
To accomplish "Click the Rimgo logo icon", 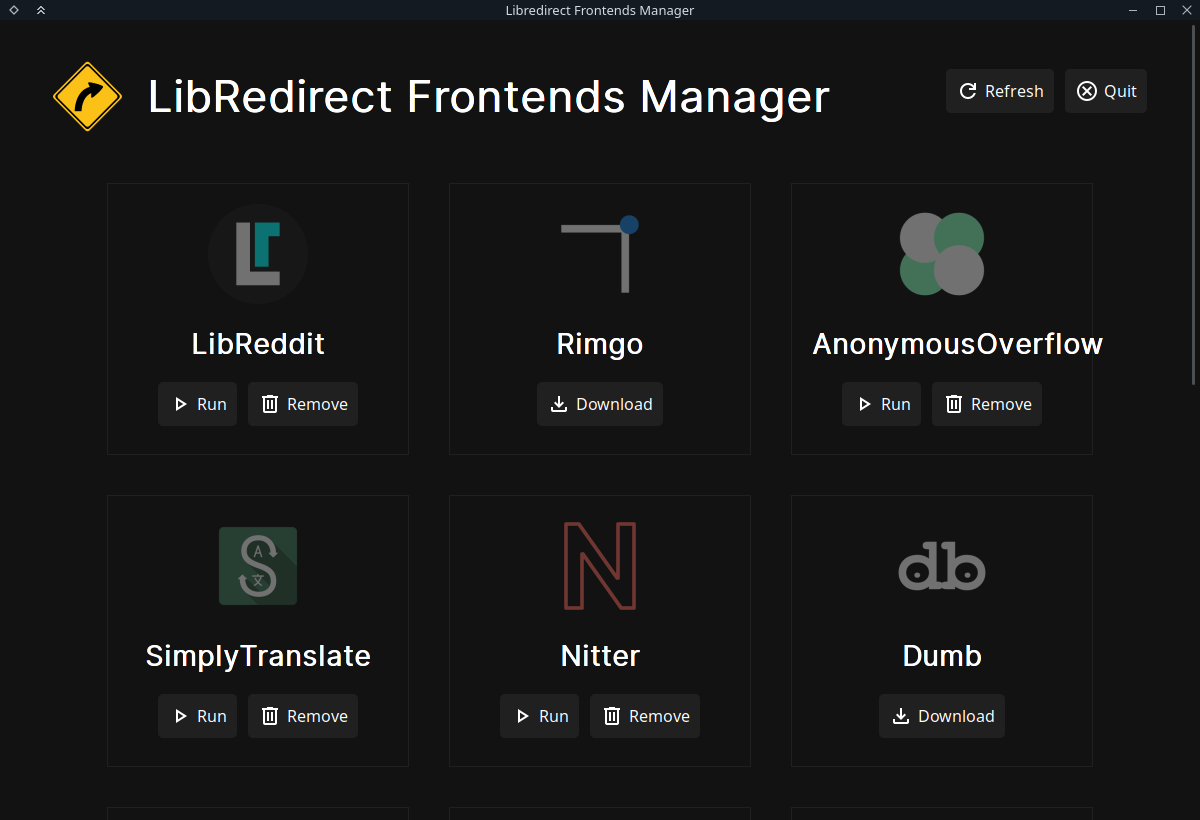I will click(600, 254).
